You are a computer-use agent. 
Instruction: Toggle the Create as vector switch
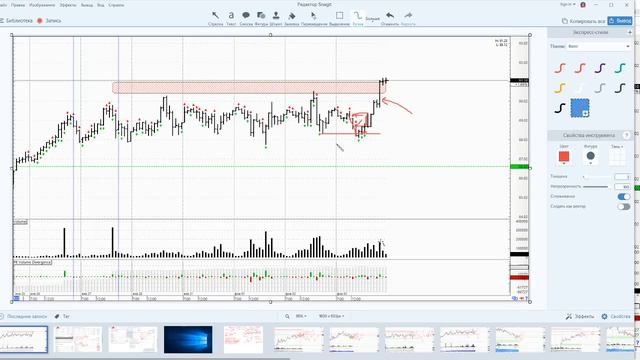(x=623, y=207)
